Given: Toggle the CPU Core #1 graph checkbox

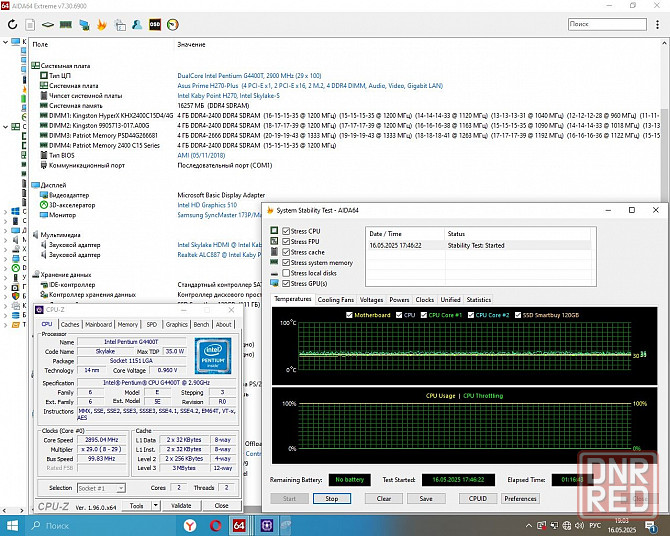Looking at the screenshot, I should click(423, 315).
